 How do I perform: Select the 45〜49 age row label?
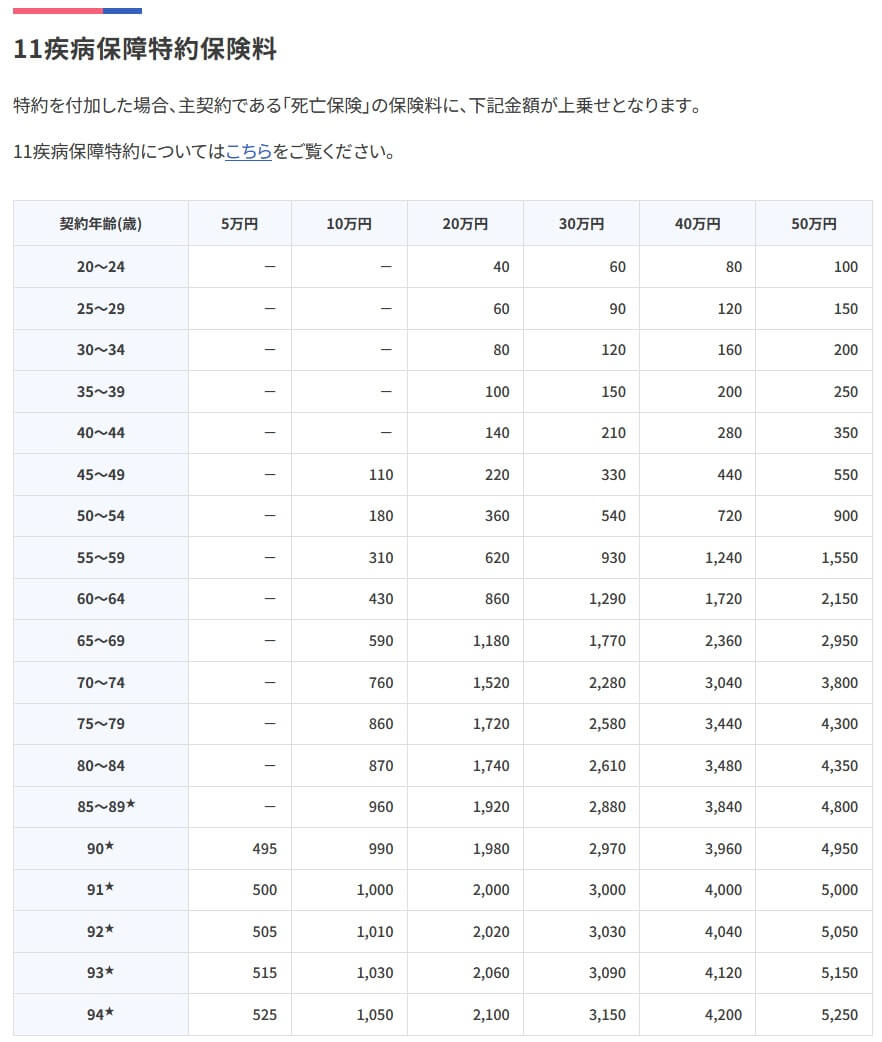[x=100, y=475]
